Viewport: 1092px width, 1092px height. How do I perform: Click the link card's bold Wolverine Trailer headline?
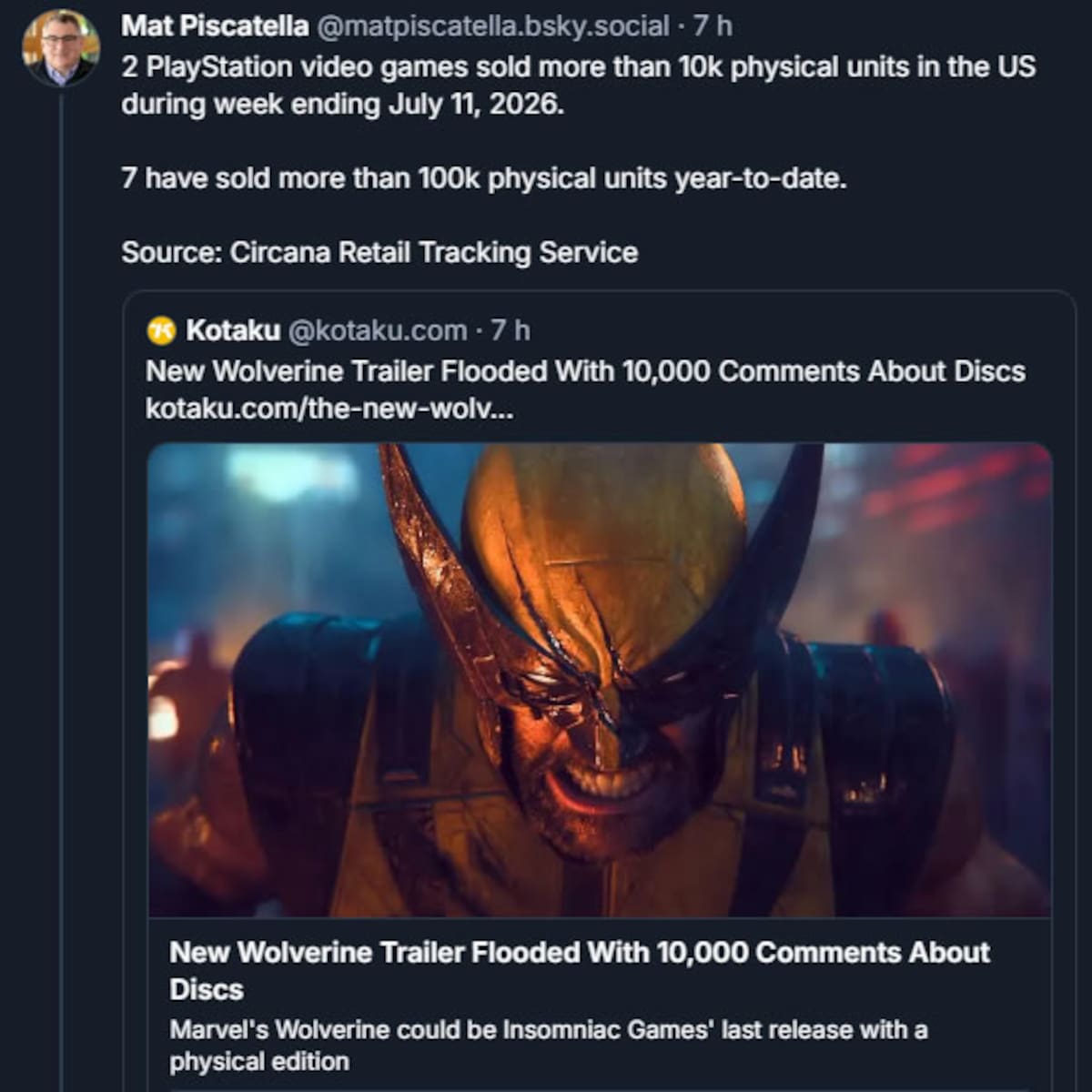580,970
